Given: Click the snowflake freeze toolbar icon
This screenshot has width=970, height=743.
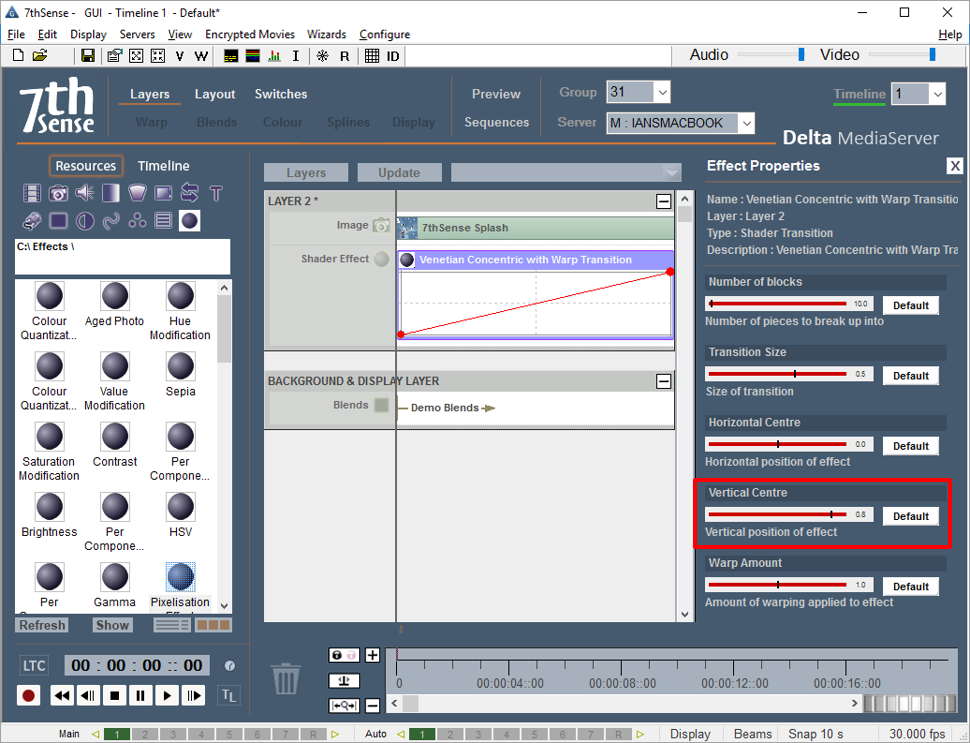Looking at the screenshot, I should click(322, 56).
